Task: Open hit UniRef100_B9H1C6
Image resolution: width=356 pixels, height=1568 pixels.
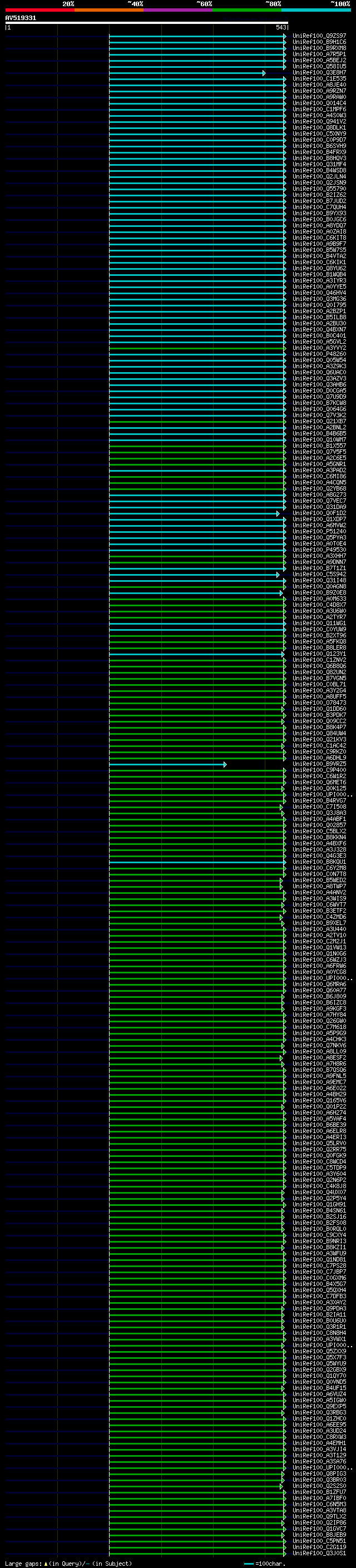Action: (x=319, y=43)
